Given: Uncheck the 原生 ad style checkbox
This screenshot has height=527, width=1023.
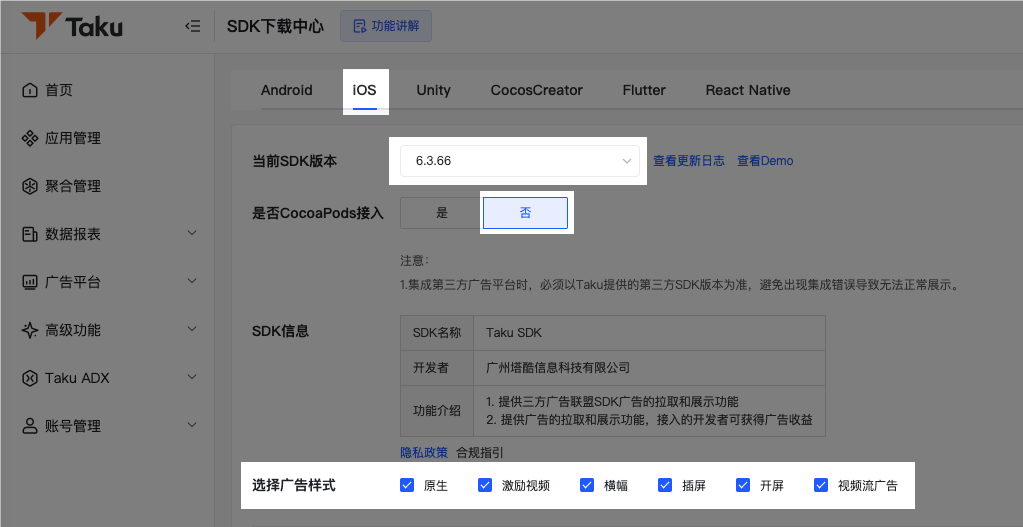Looking at the screenshot, I should click(407, 485).
